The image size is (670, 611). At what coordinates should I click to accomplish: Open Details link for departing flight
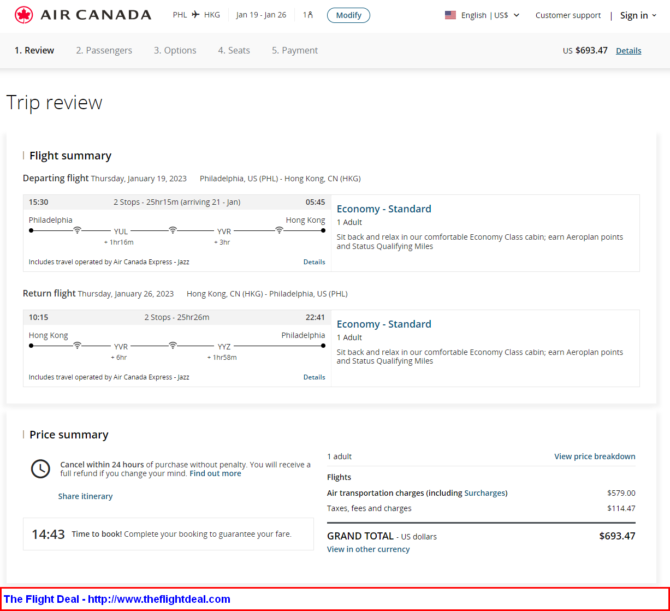point(314,262)
